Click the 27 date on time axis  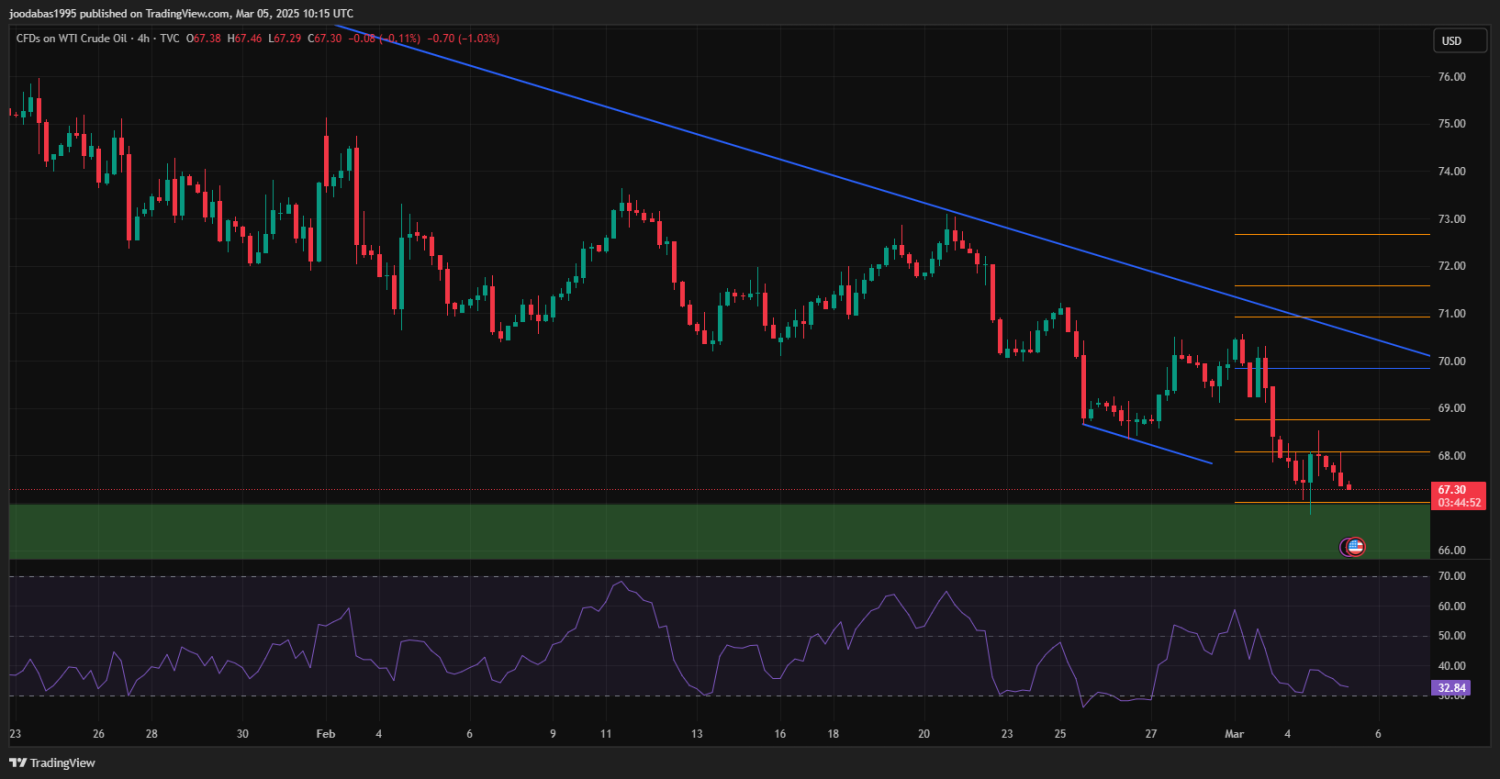[1151, 733]
